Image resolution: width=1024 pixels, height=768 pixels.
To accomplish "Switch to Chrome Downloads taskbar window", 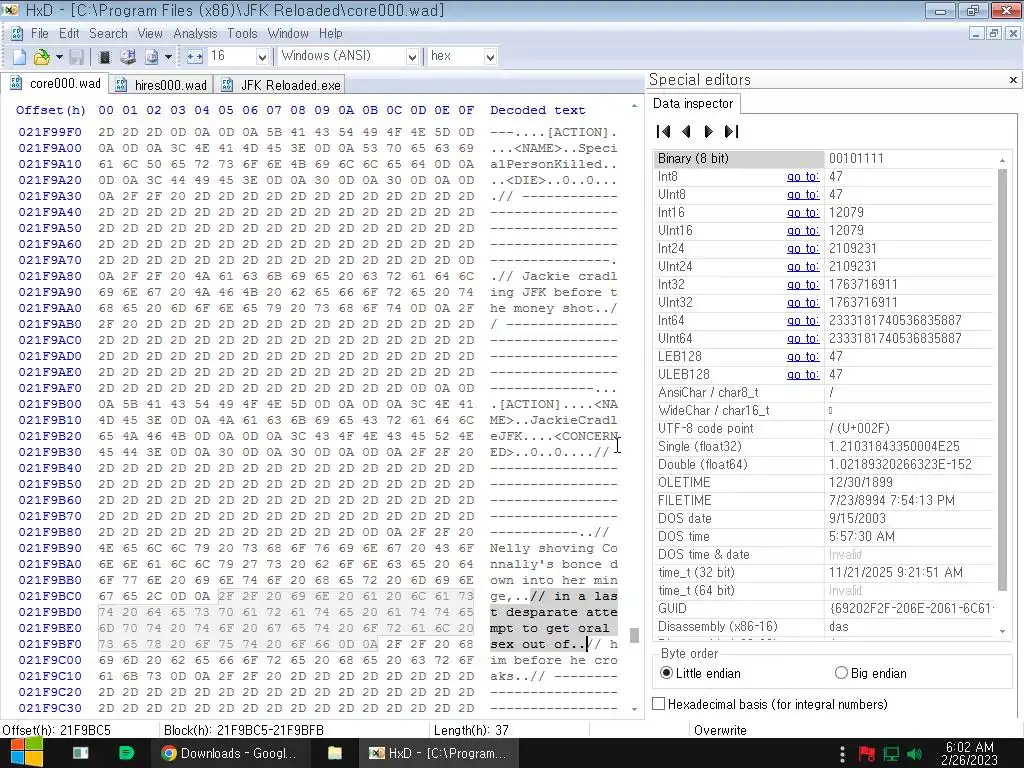I will (229, 753).
